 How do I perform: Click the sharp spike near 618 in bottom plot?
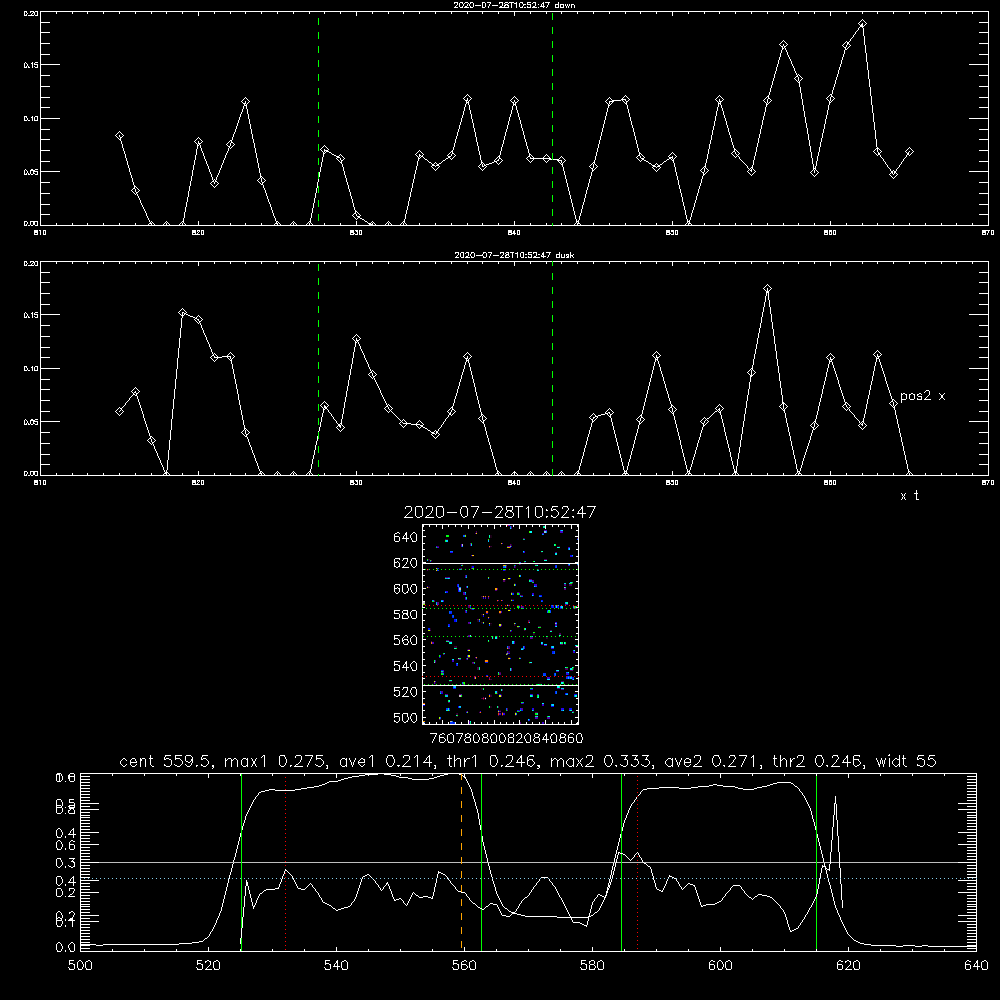point(835,797)
